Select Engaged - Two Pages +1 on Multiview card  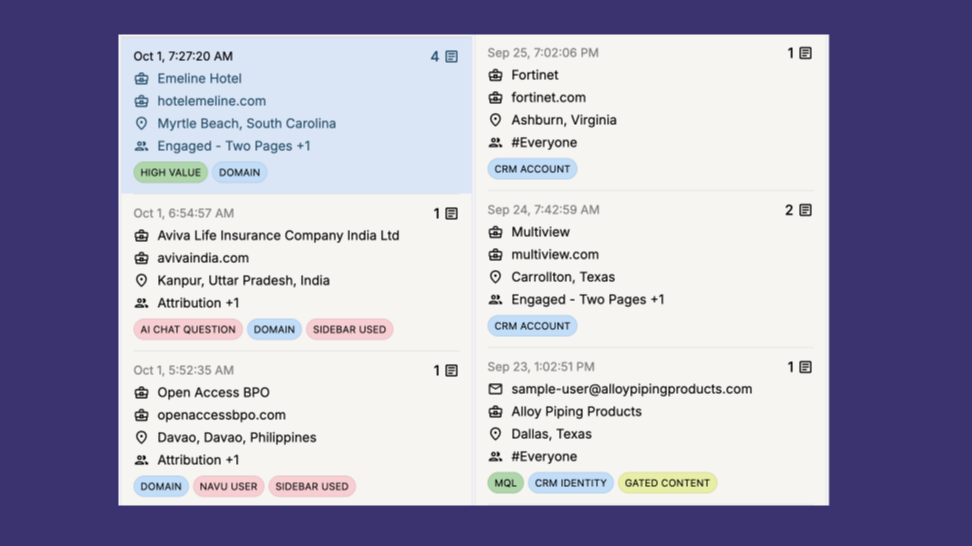(x=588, y=300)
